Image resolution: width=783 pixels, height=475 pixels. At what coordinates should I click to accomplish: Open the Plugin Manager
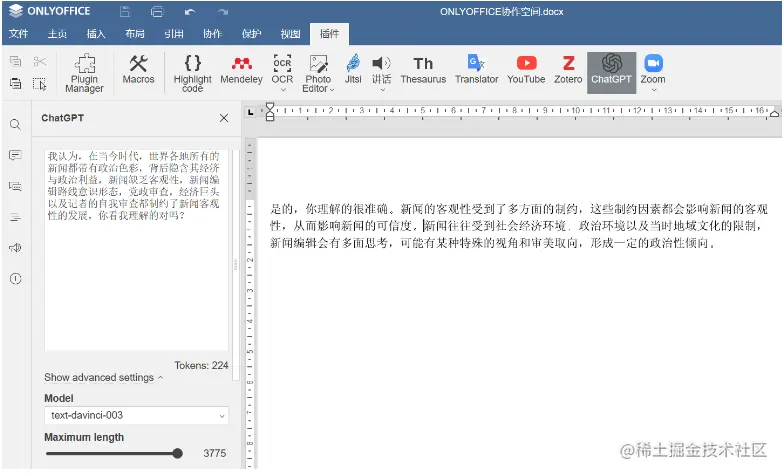(x=84, y=73)
